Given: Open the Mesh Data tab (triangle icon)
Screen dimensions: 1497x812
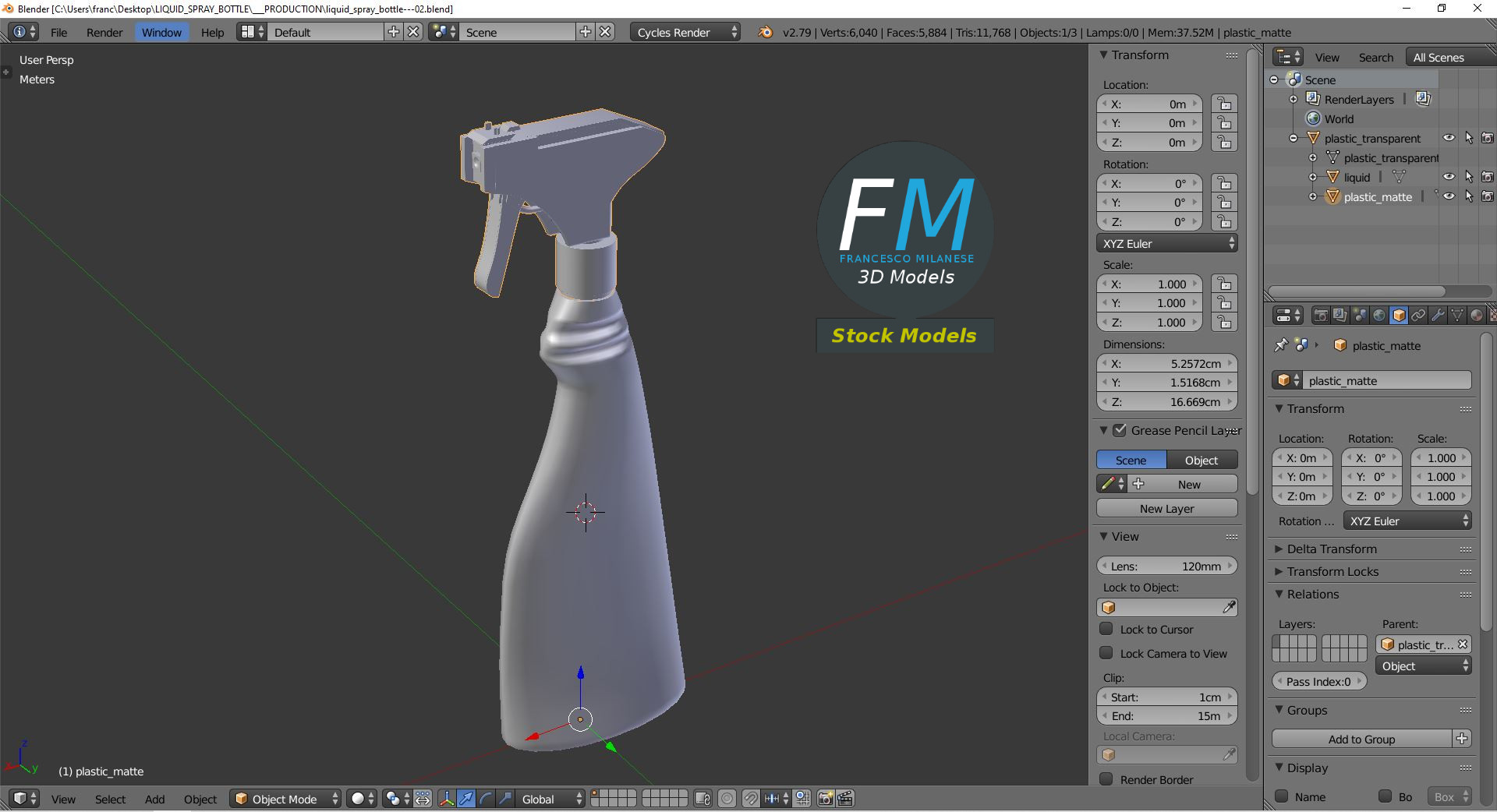Looking at the screenshot, I should pos(1457,316).
